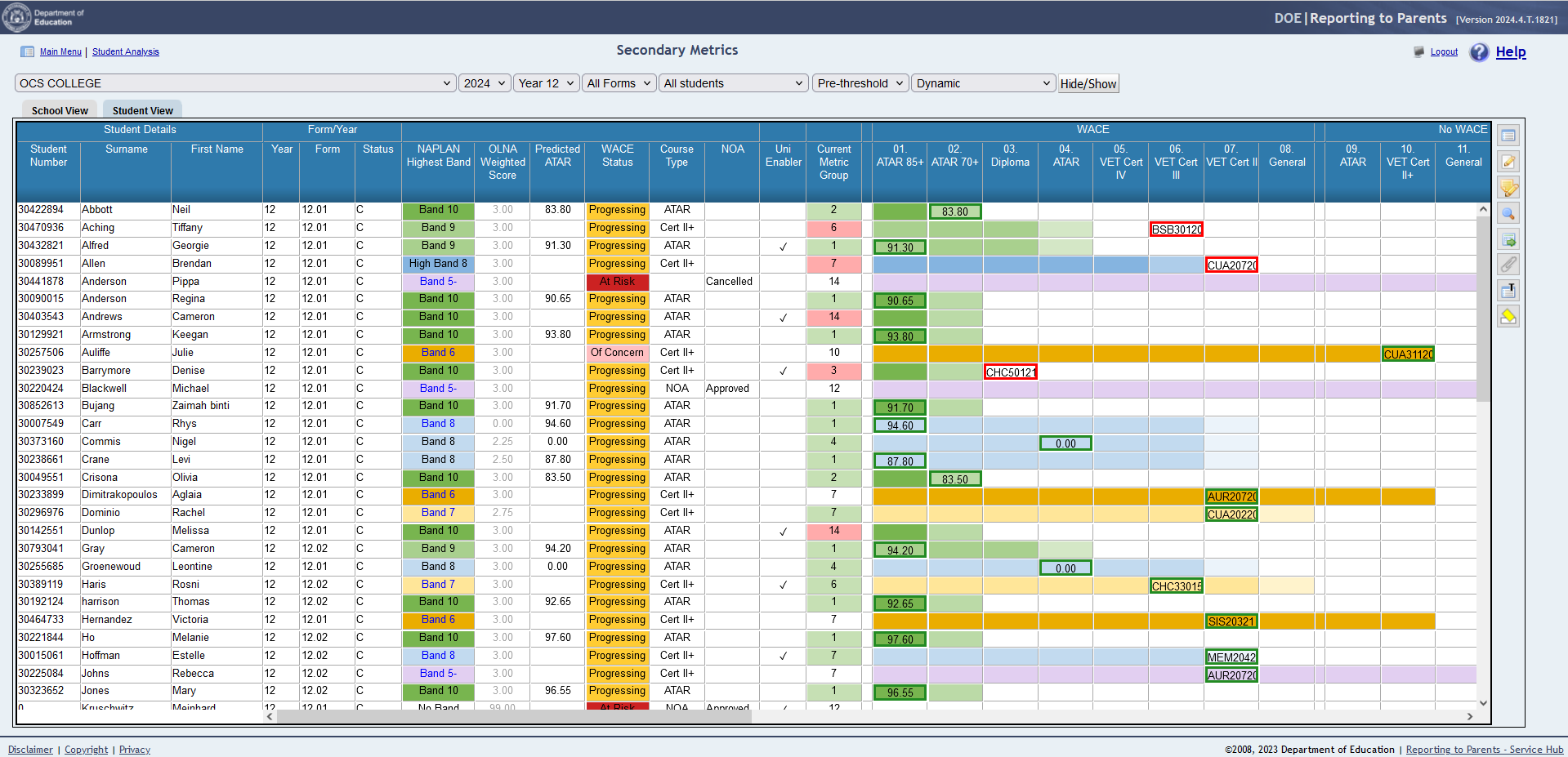Expand the All students dropdown
The width and height of the screenshot is (1568, 757).
[733, 83]
